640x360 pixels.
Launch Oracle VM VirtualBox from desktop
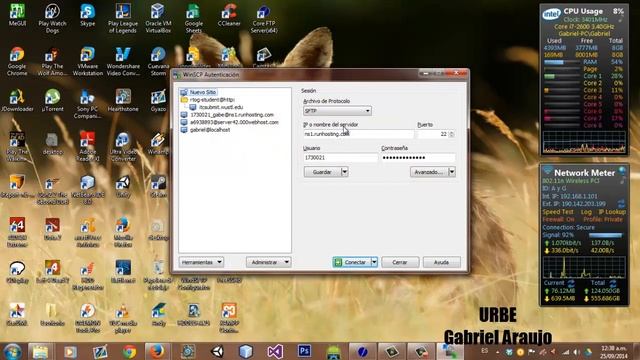(158, 18)
